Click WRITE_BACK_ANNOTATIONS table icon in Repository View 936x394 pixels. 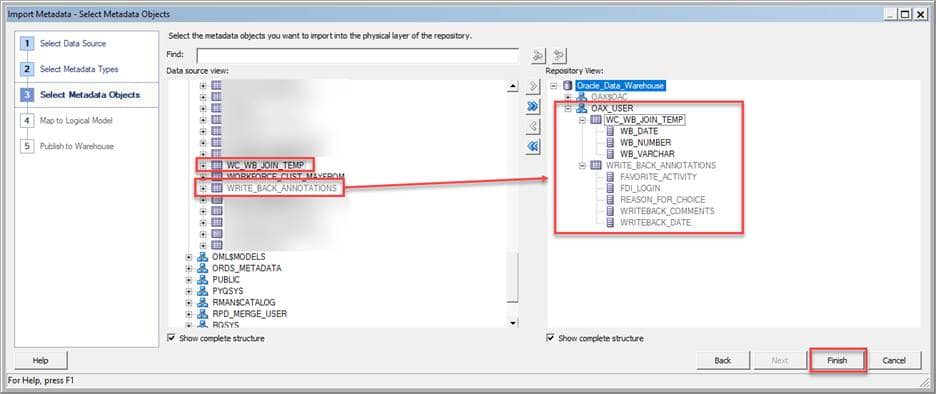tap(596, 165)
